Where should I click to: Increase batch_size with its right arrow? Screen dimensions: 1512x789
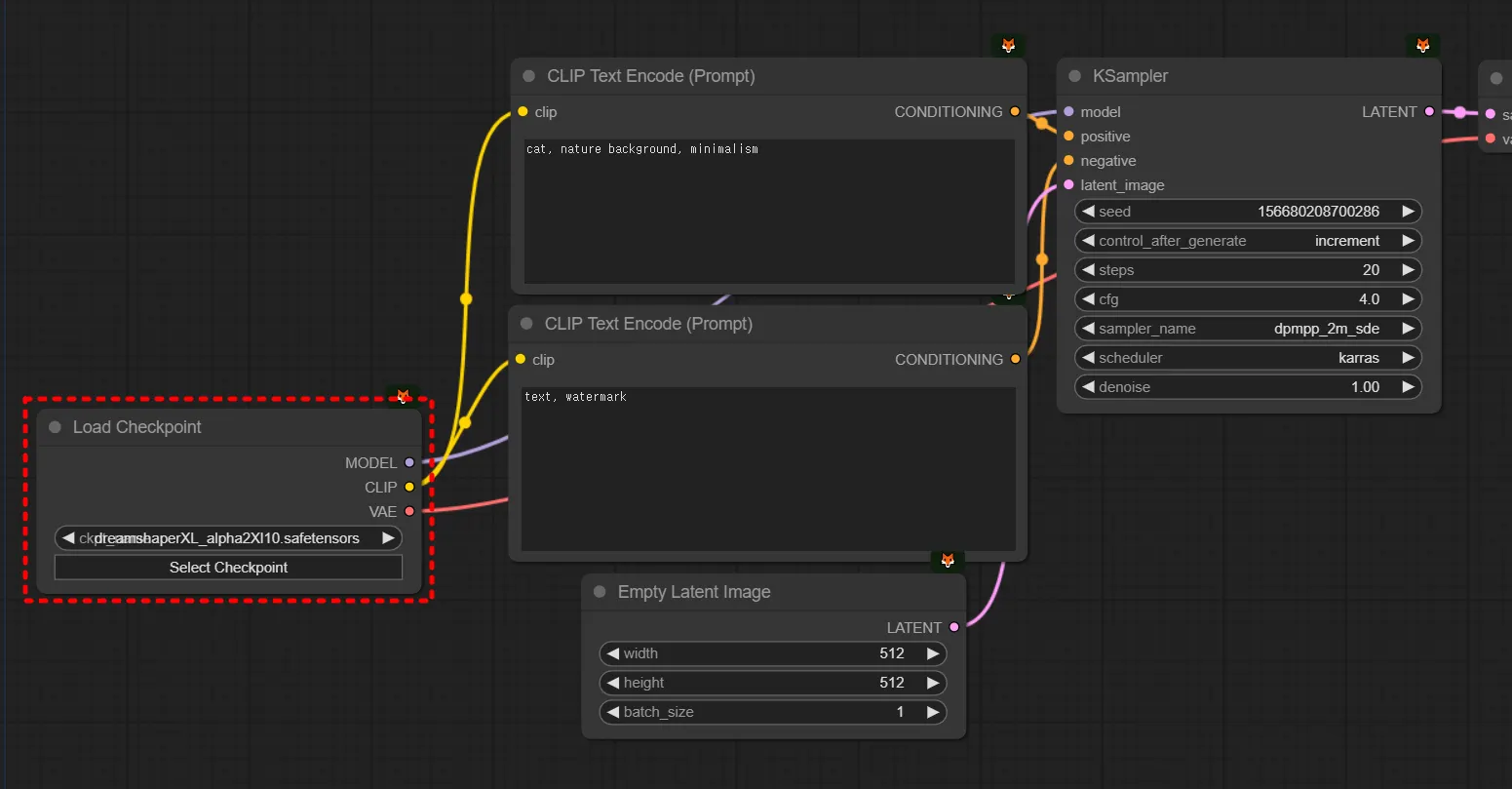tap(933, 712)
